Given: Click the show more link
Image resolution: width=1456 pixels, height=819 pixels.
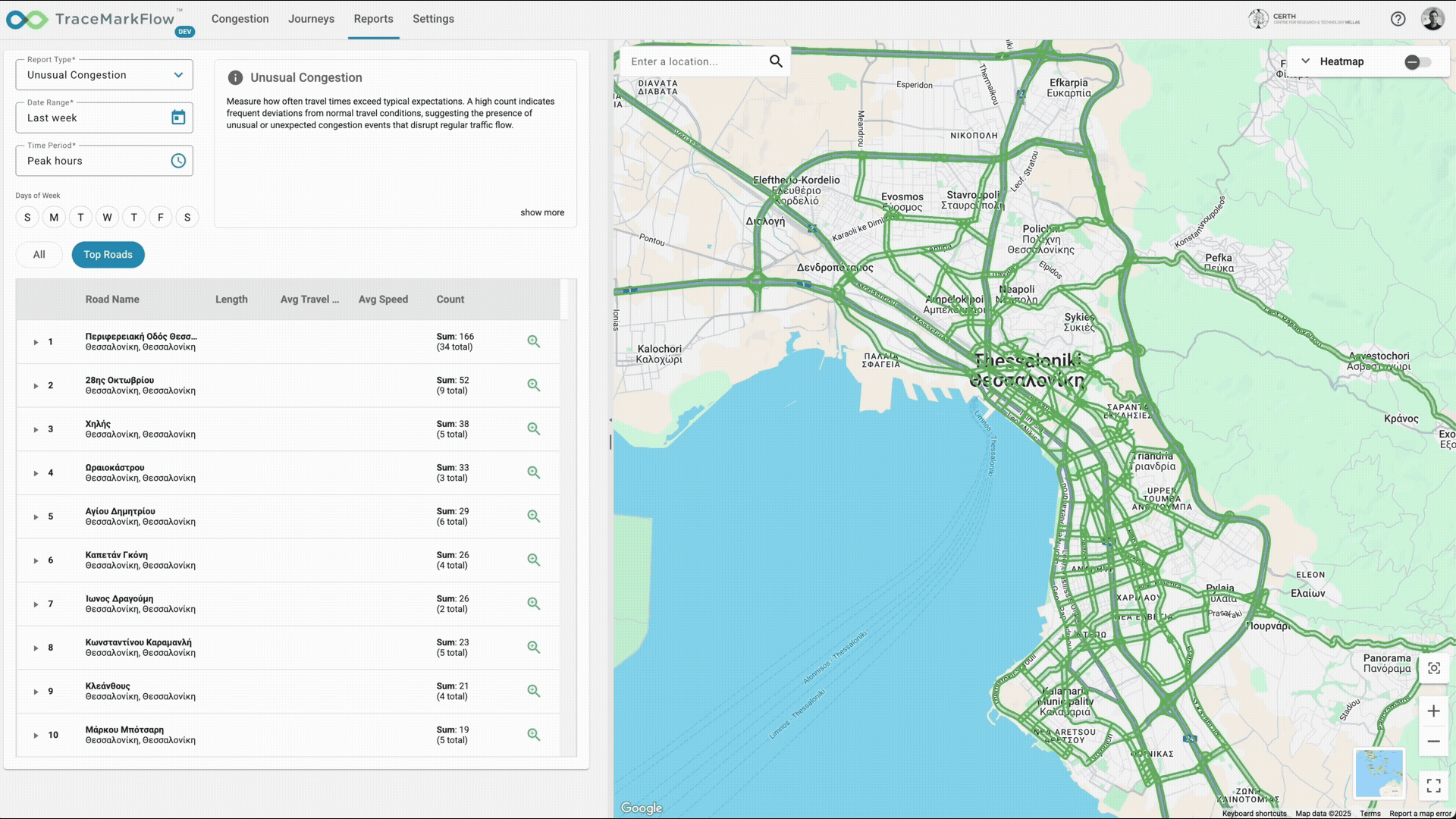Looking at the screenshot, I should coord(541,212).
